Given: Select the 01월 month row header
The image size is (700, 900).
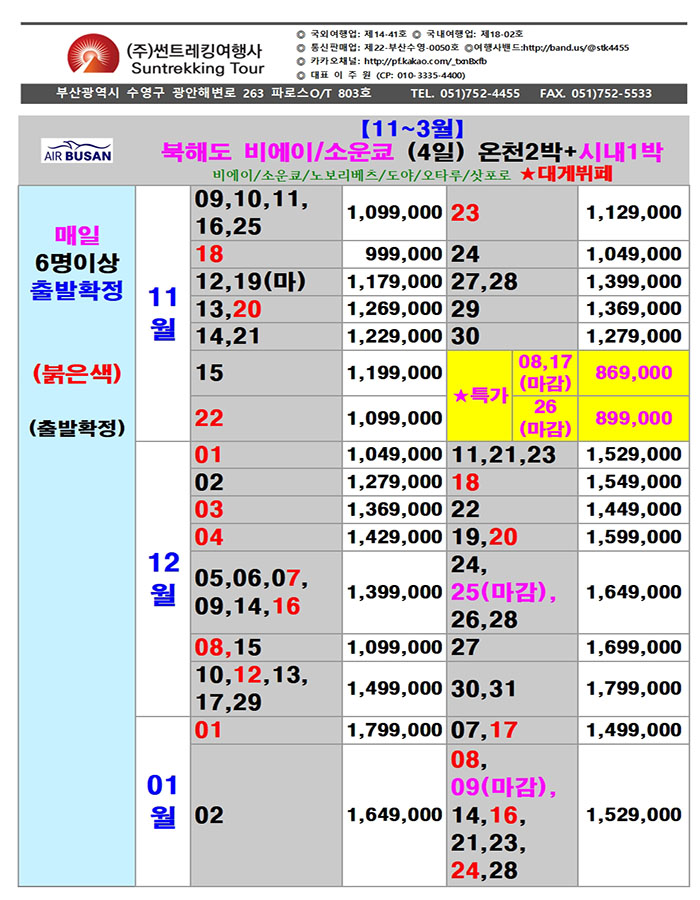Looking at the screenshot, I should [163, 801].
